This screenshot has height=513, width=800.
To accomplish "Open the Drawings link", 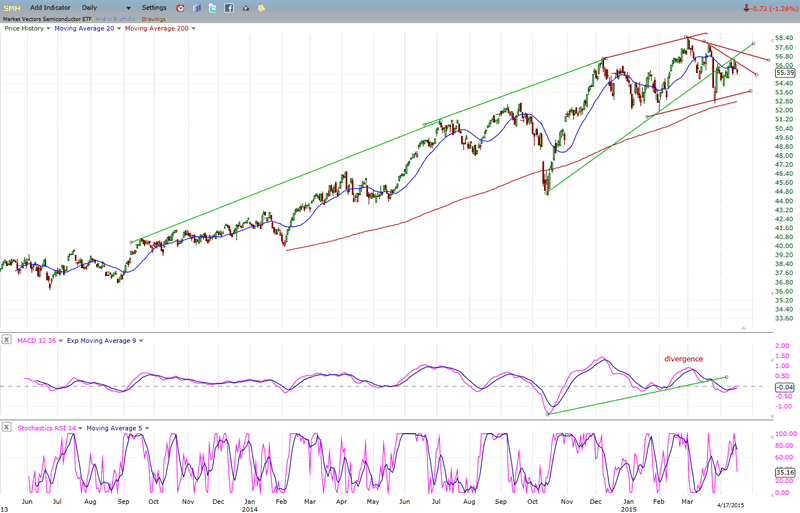I will (154, 19).
